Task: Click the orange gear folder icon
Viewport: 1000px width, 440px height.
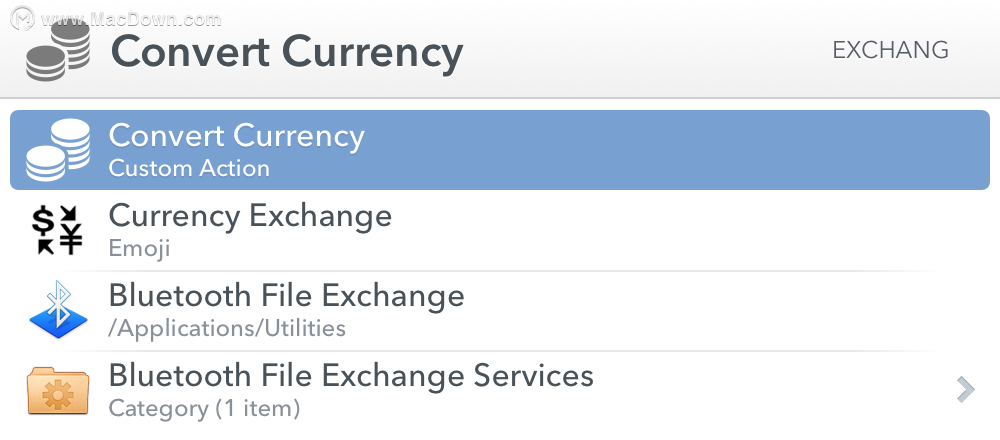Action: tap(57, 390)
